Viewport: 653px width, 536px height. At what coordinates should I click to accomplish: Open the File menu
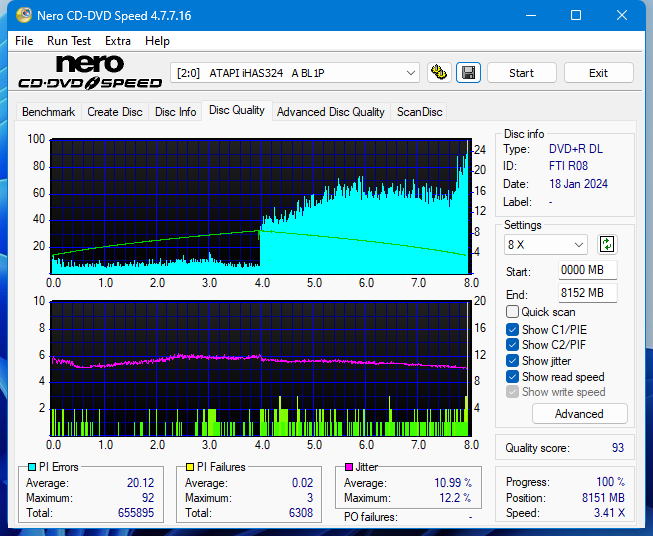[24, 41]
